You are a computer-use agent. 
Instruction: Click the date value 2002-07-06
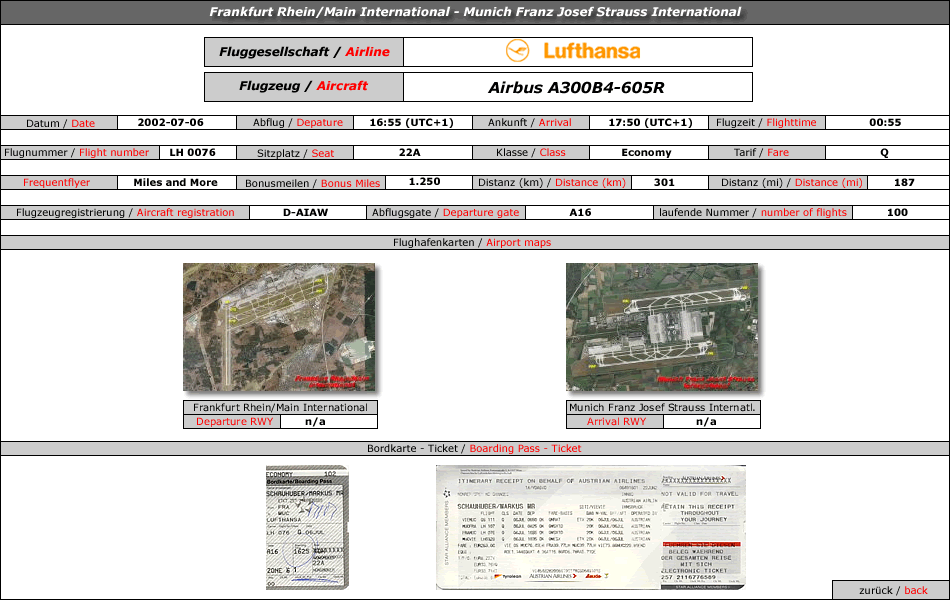coord(170,122)
